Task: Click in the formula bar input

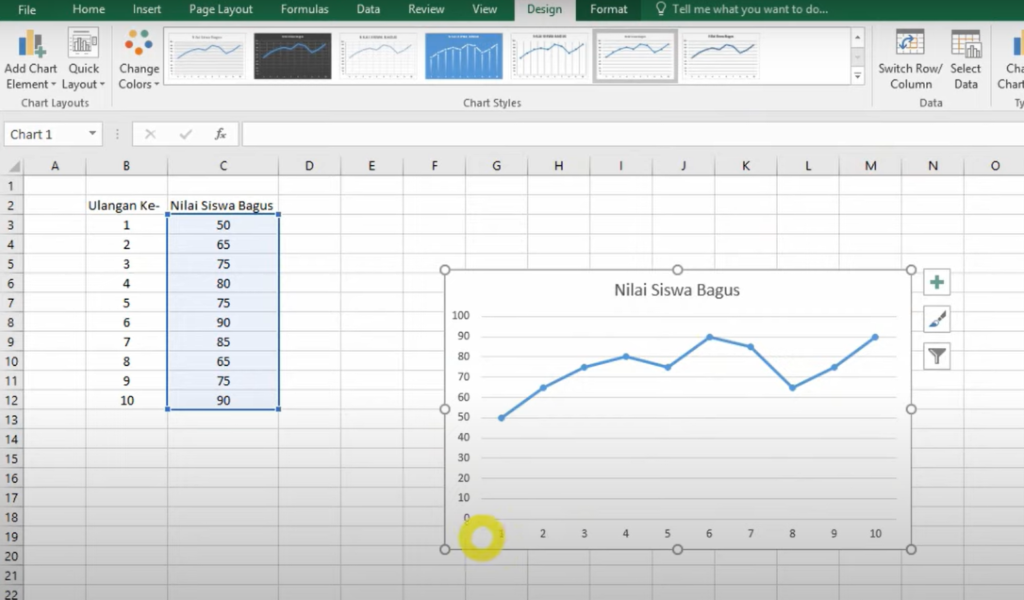Action: point(632,134)
